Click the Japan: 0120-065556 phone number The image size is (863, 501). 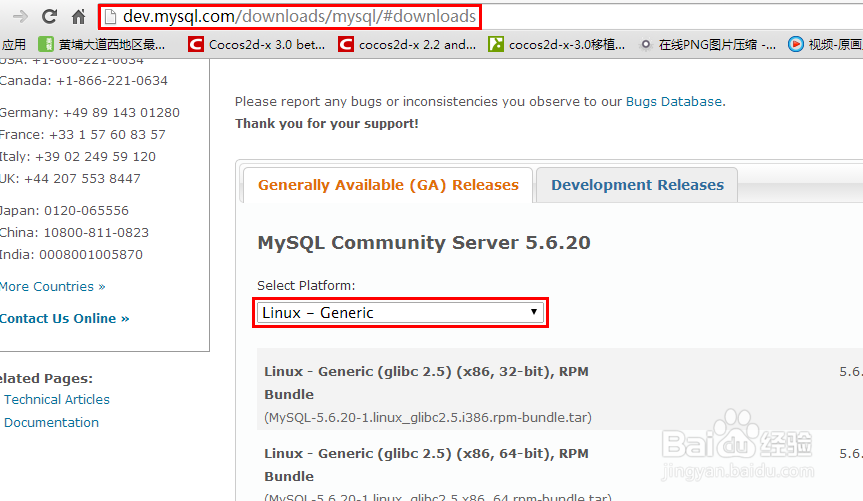pyautogui.click(x=64, y=210)
